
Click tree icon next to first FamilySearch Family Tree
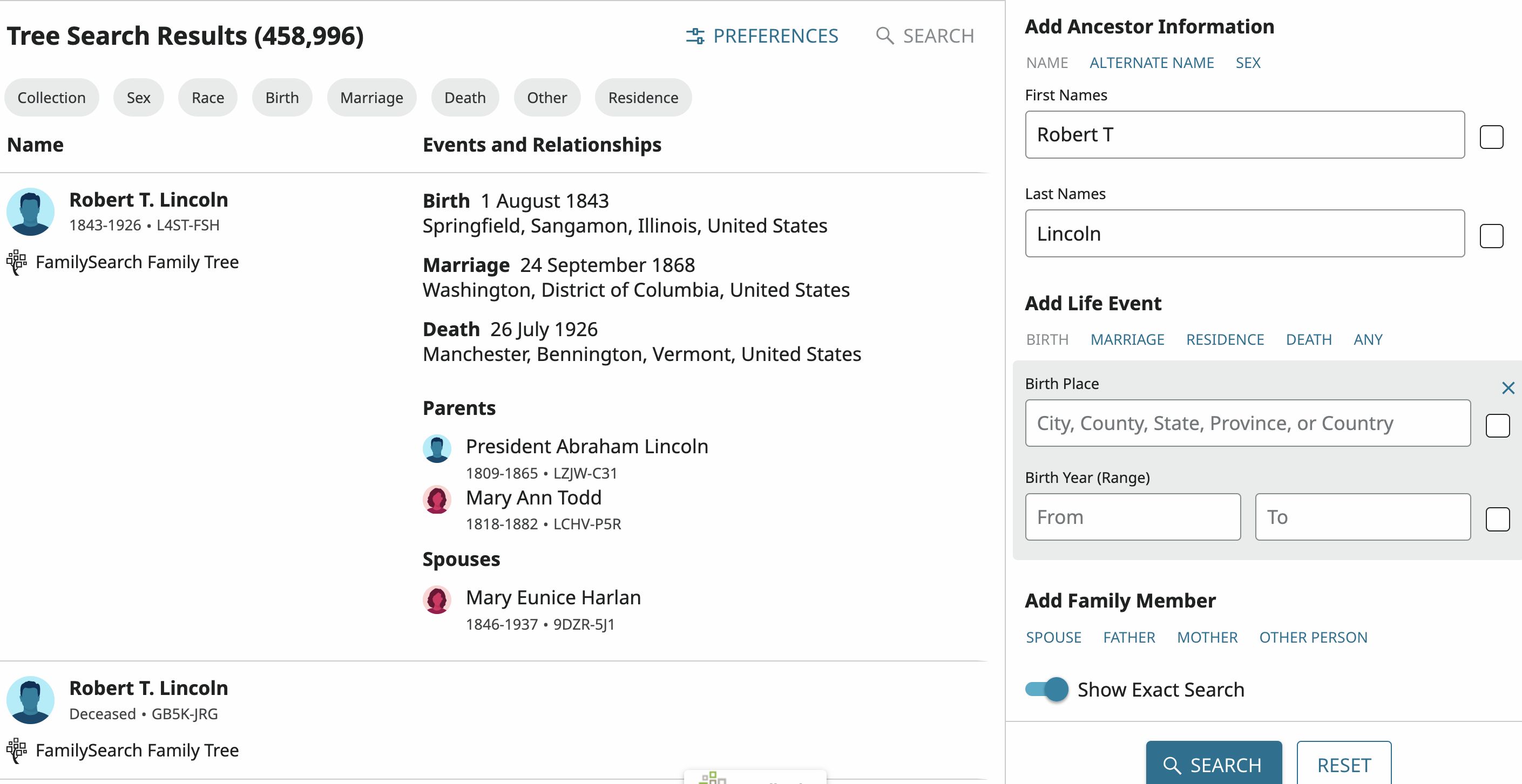pos(17,262)
